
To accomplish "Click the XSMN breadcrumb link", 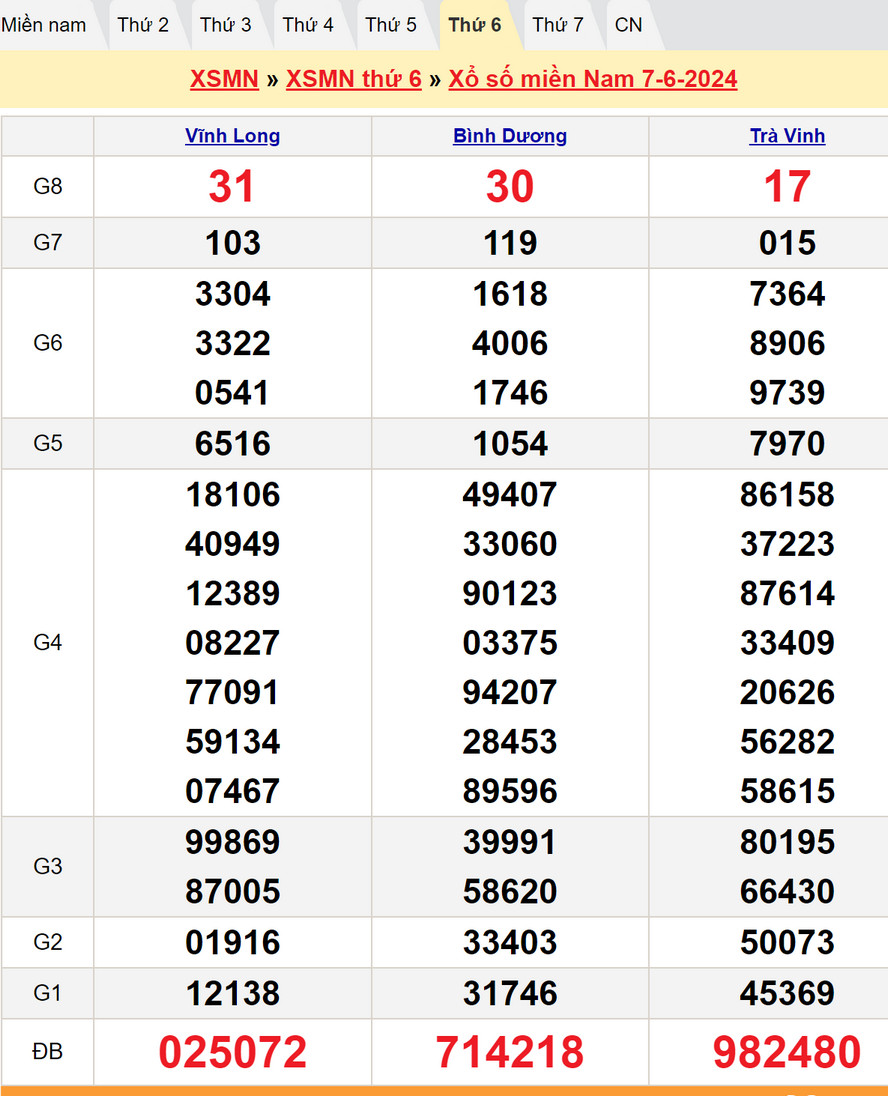I will click(x=224, y=80).
